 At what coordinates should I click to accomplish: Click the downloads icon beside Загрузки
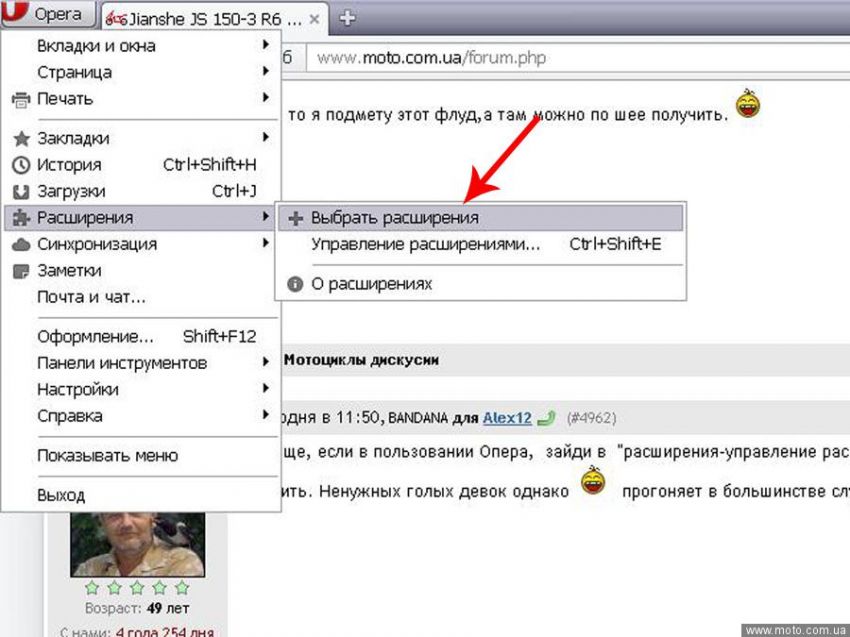pyautogui.click(x=21, y=192)
